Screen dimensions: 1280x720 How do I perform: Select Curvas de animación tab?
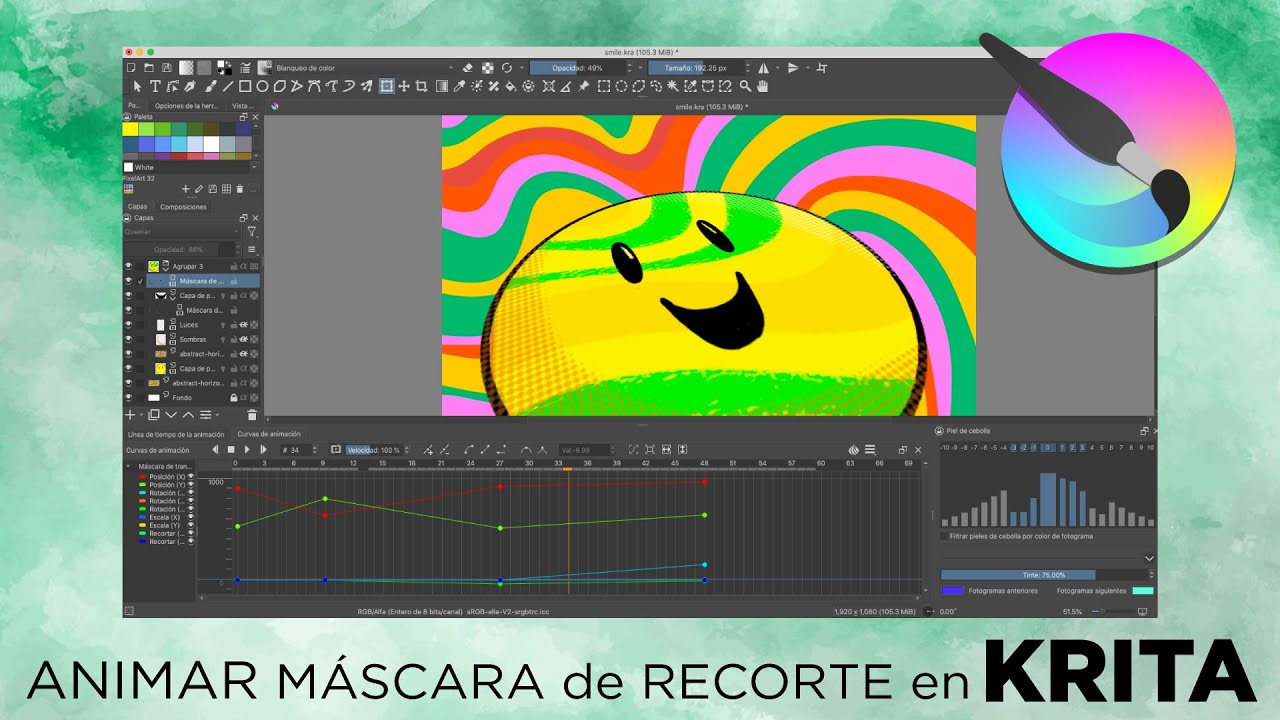(269, 434)
